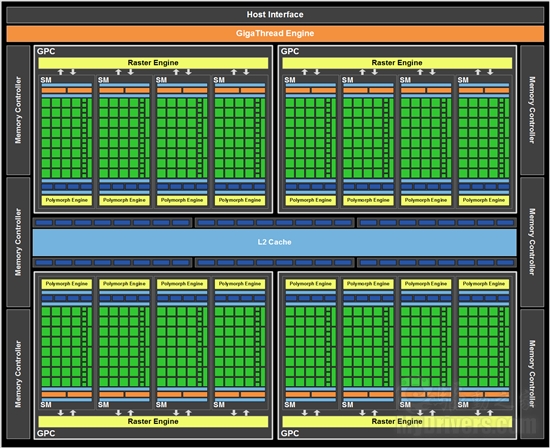
Task: Select the GPC label of the upper-left cluster
Action: (x=46, y=51)
